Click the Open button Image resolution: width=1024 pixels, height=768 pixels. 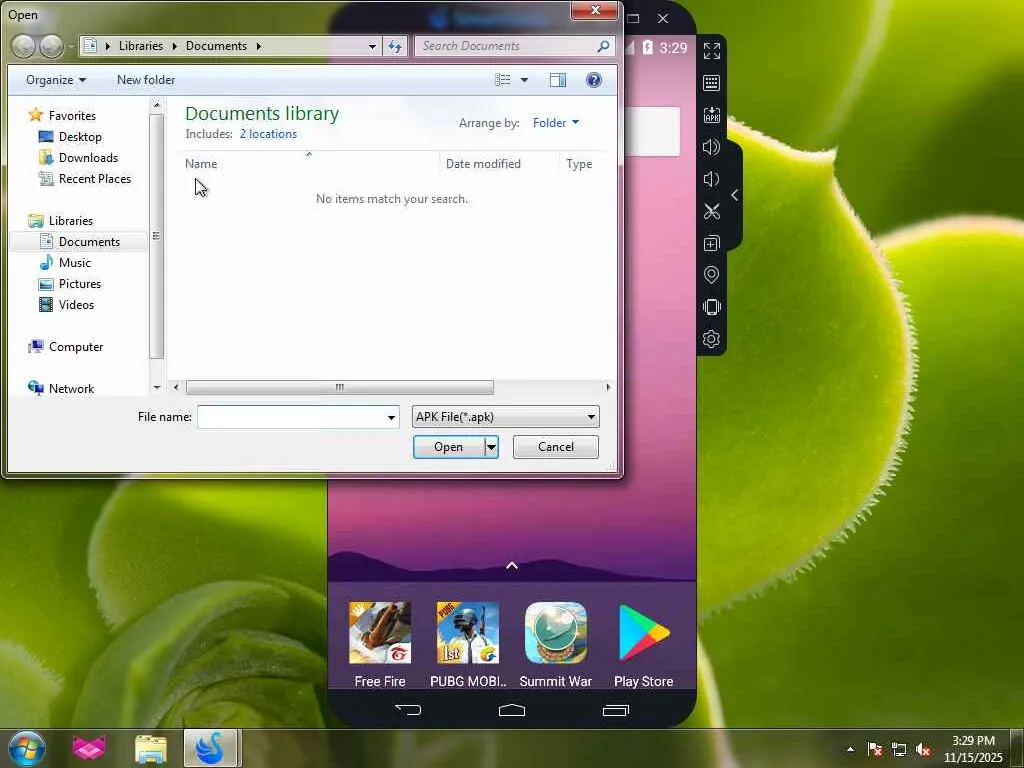(x=449, y=447)
